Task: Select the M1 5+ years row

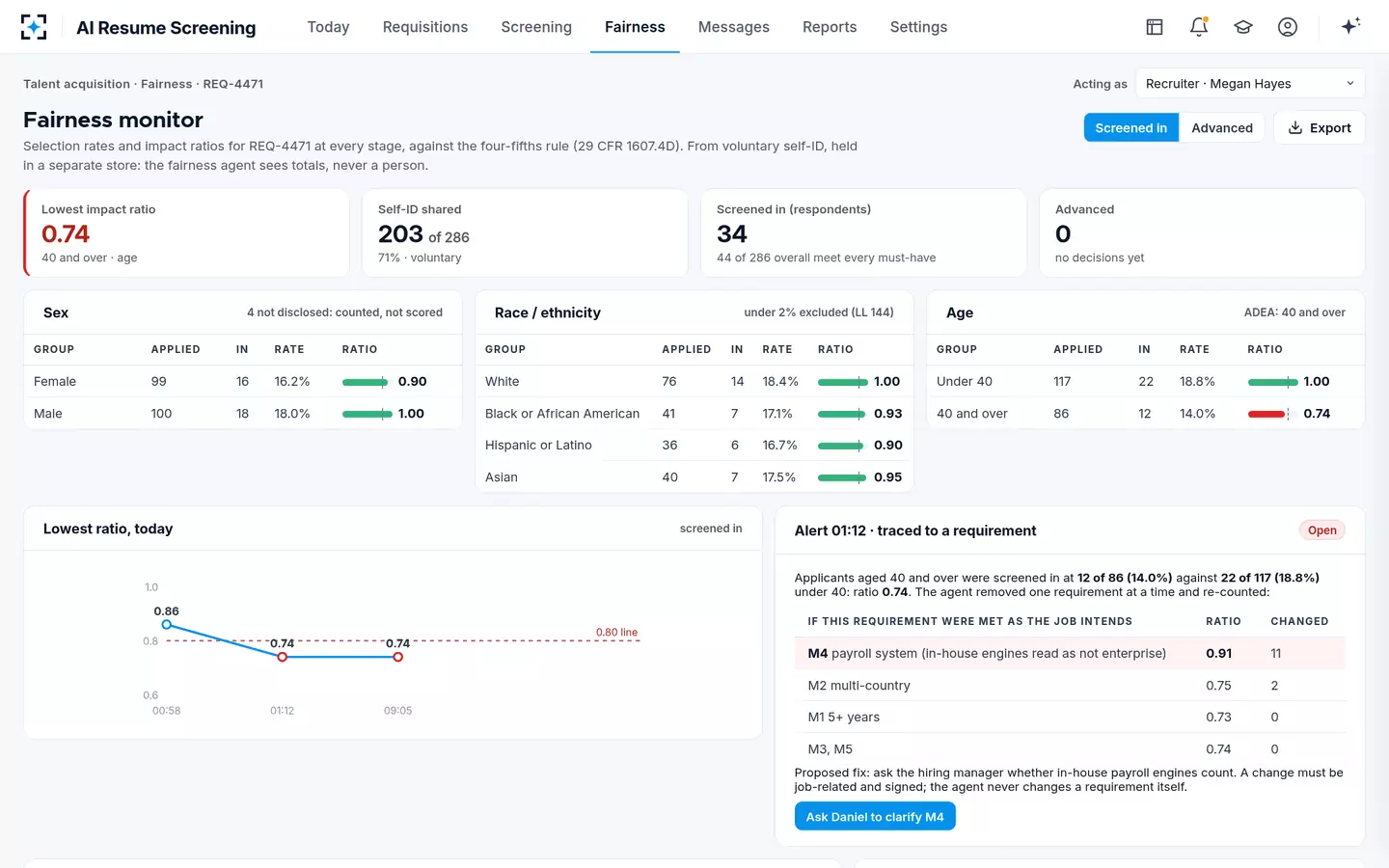Action: (1070, 717)
